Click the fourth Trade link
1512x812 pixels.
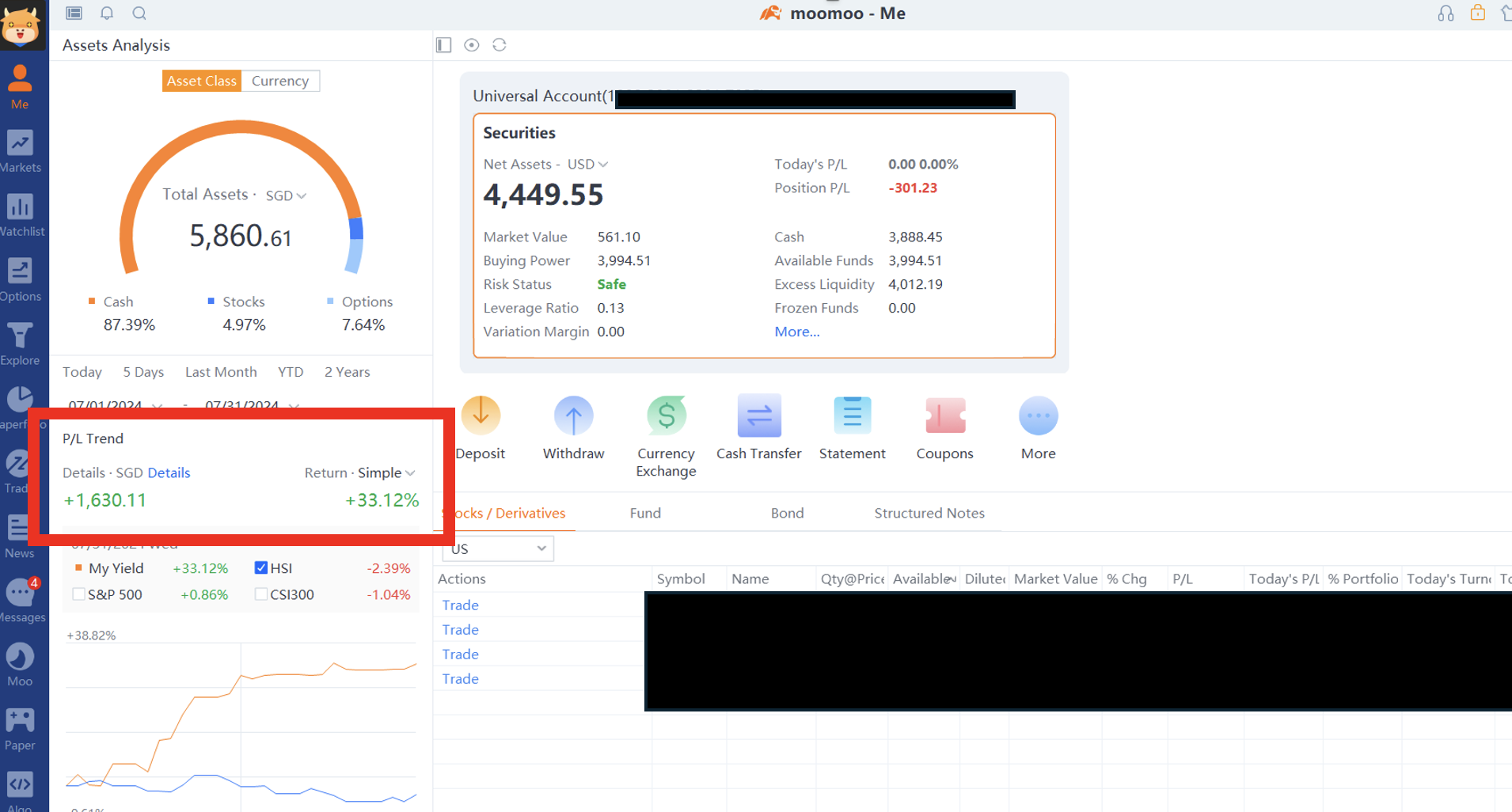[460, 679]
